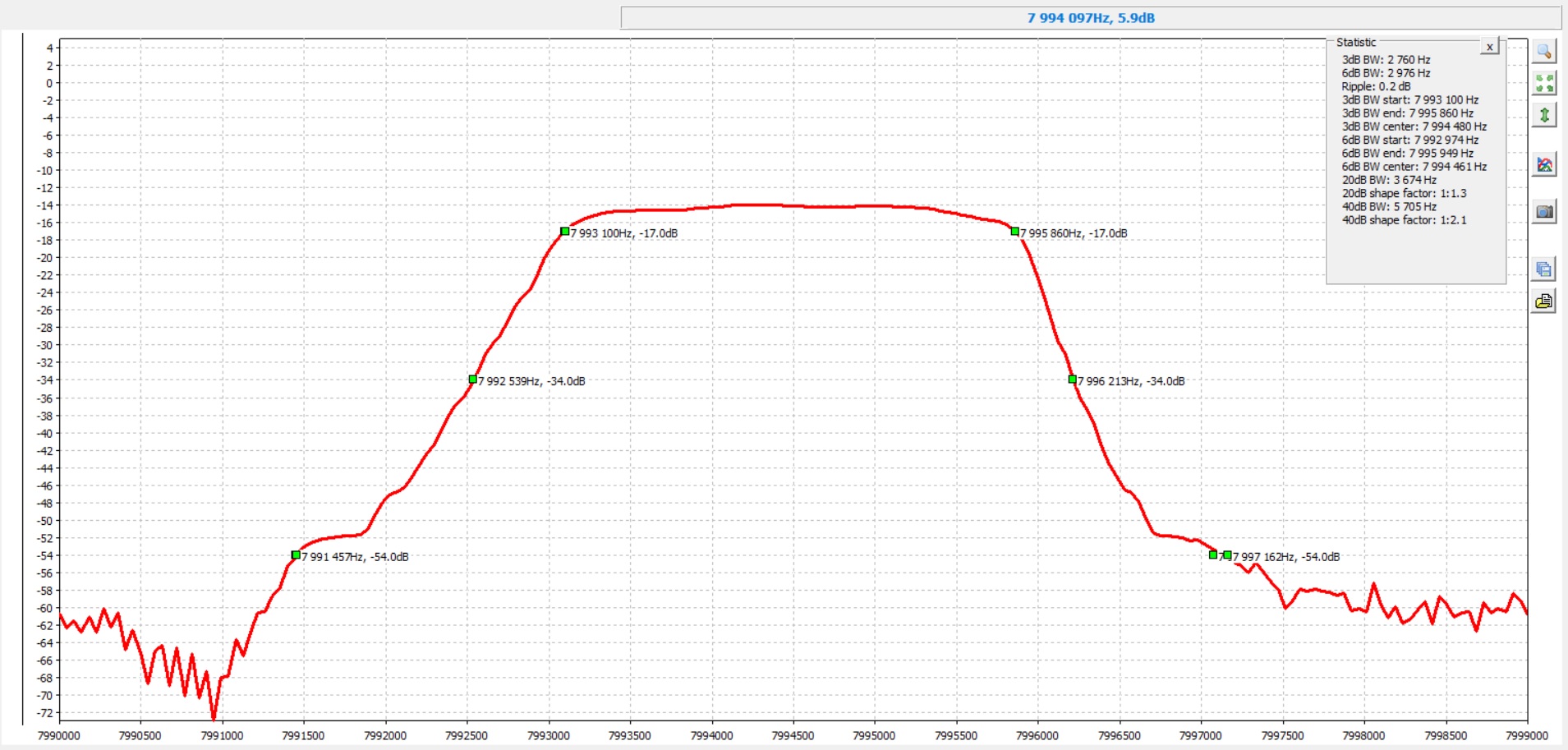Screen dimensions: 1568x750
Task: Click the vertical autoscale arrow icon
Action: (x=1544, y=115)
